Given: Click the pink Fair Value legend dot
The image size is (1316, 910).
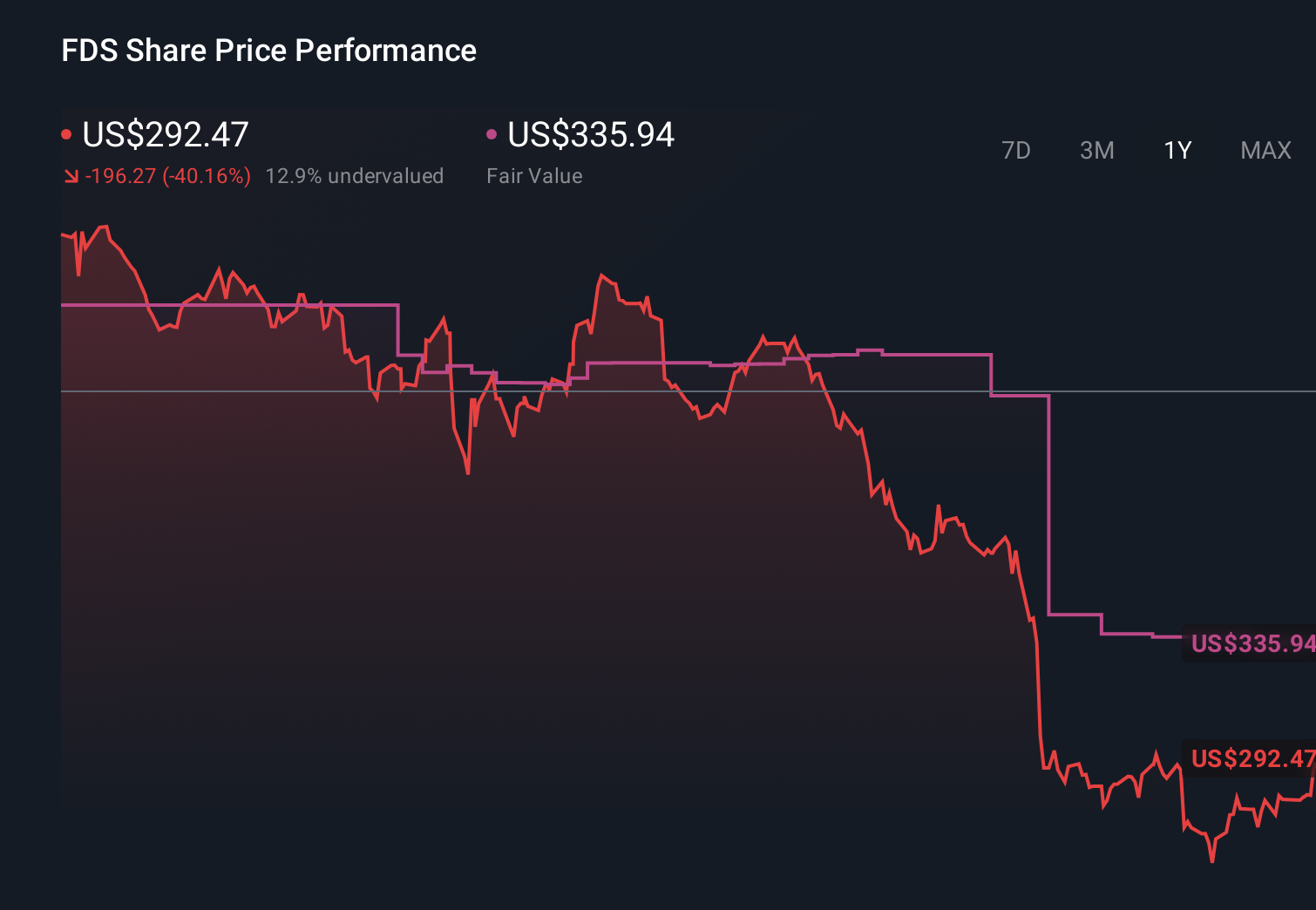Looking at the screenshot, I should (x=492, y=133).
